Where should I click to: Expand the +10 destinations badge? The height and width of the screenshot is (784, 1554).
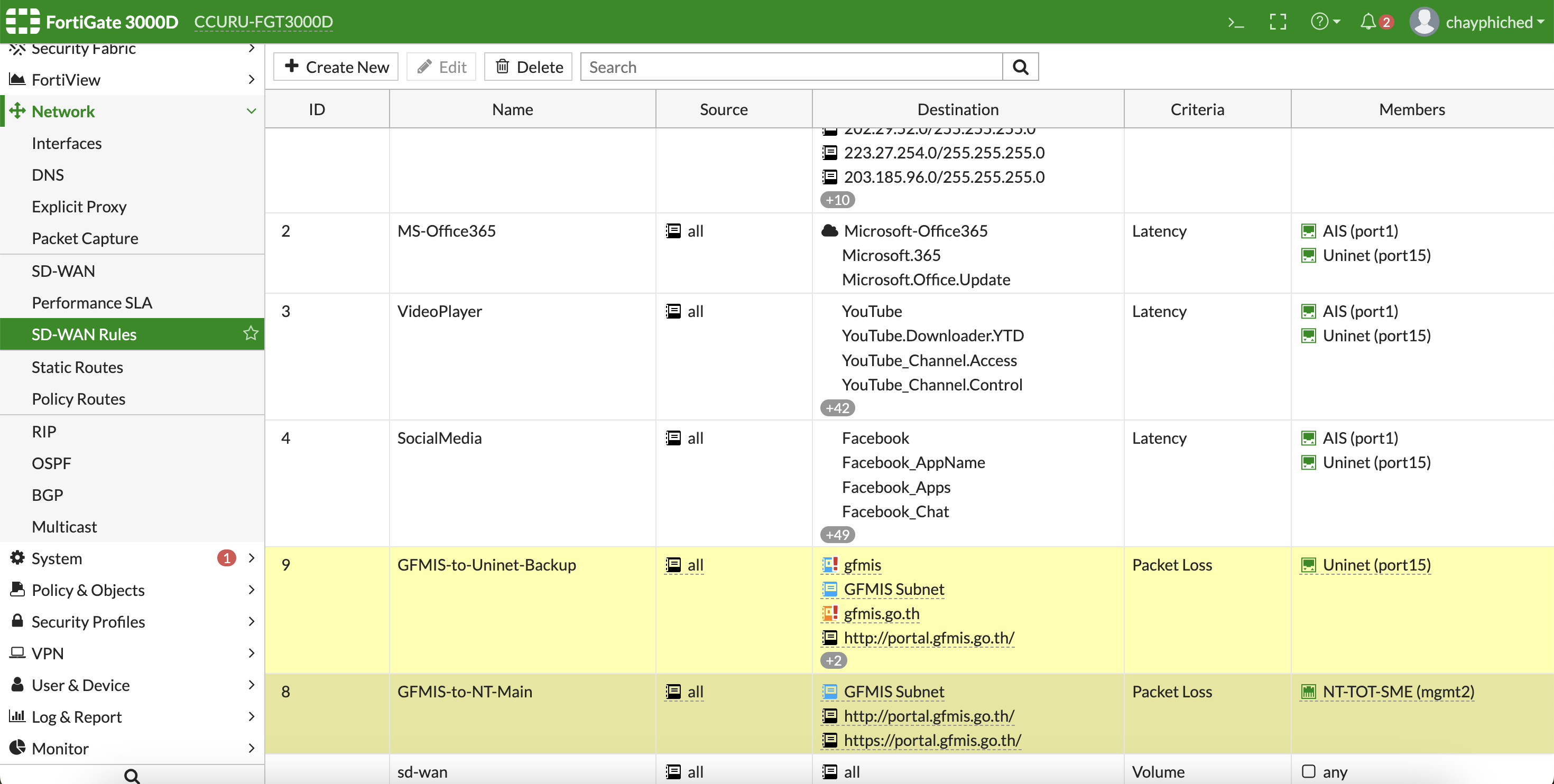pyautogui.click(x=837, y=200)
